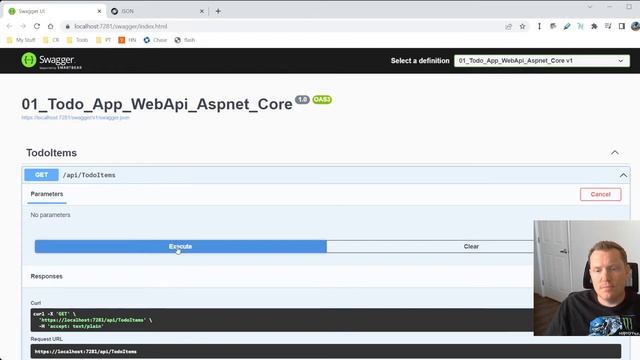Click the padlock site info icon

[x=68, y=26]
